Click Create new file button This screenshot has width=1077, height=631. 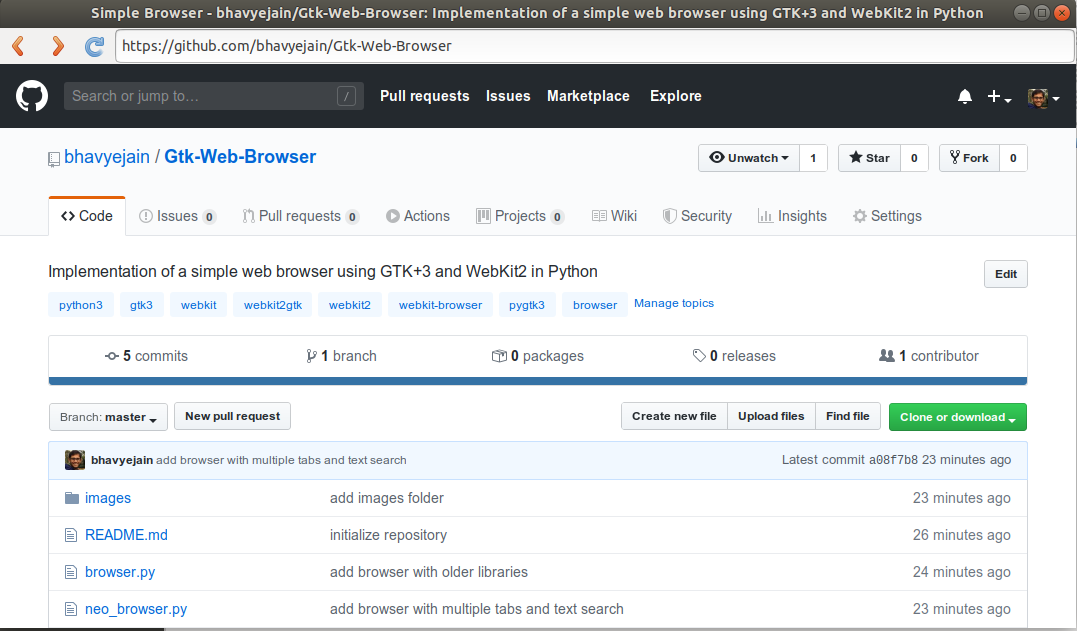click(674, 416)
